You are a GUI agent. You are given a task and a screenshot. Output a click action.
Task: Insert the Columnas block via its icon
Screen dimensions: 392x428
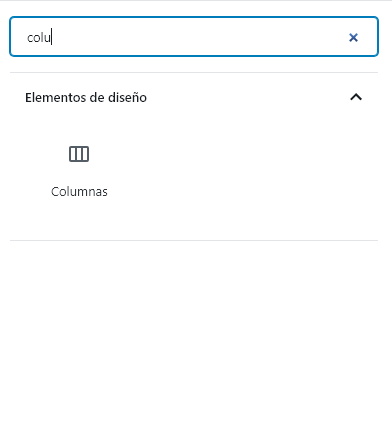(x=79, y=154)
